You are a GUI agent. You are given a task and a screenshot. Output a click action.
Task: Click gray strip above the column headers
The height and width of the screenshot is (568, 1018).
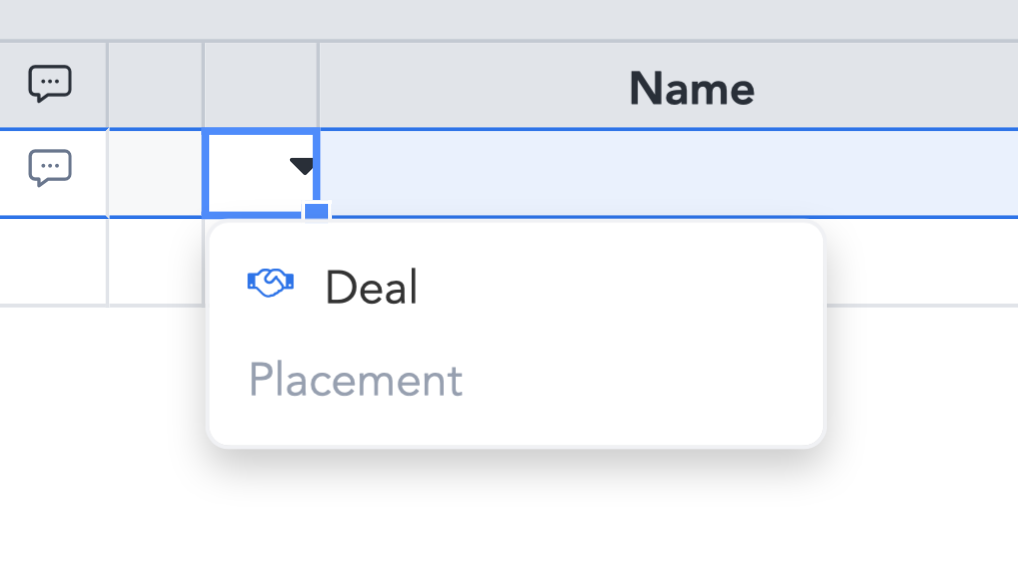[509, 19]
